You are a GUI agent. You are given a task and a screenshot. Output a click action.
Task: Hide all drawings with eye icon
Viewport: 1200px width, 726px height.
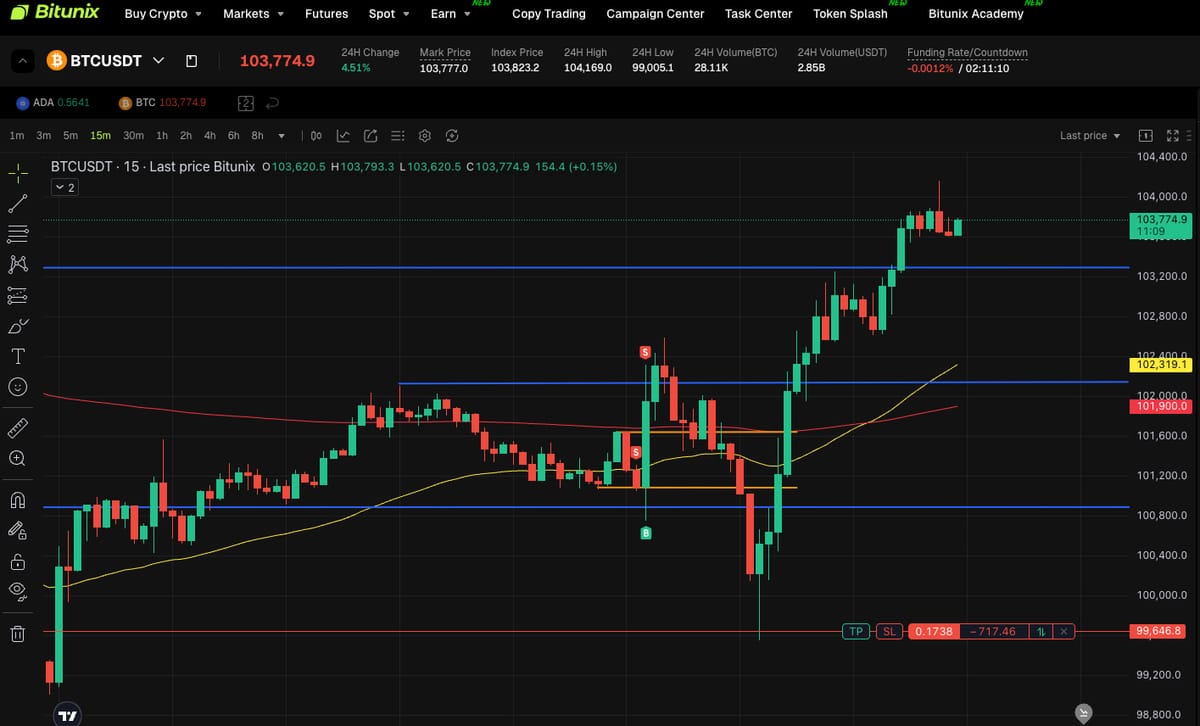[18, 591]
